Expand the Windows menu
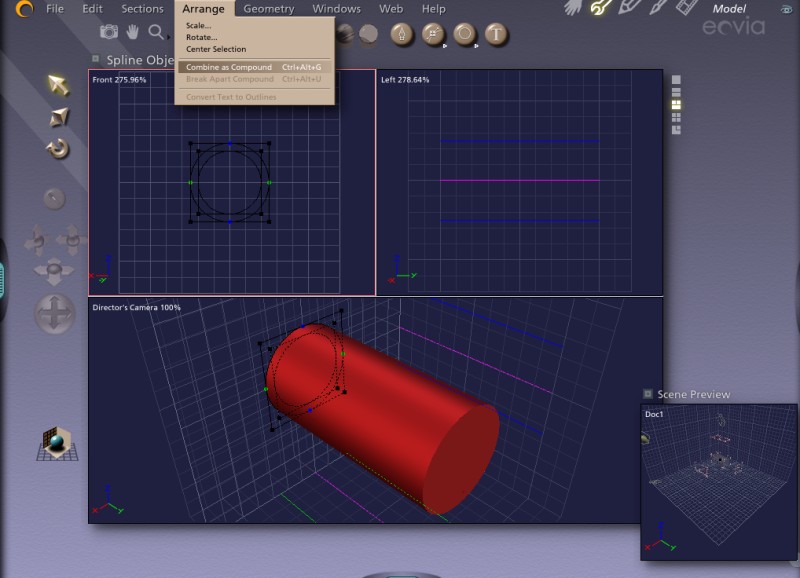Image resolution: width=800 pixels, height=578 pixels. pos(336,9)
